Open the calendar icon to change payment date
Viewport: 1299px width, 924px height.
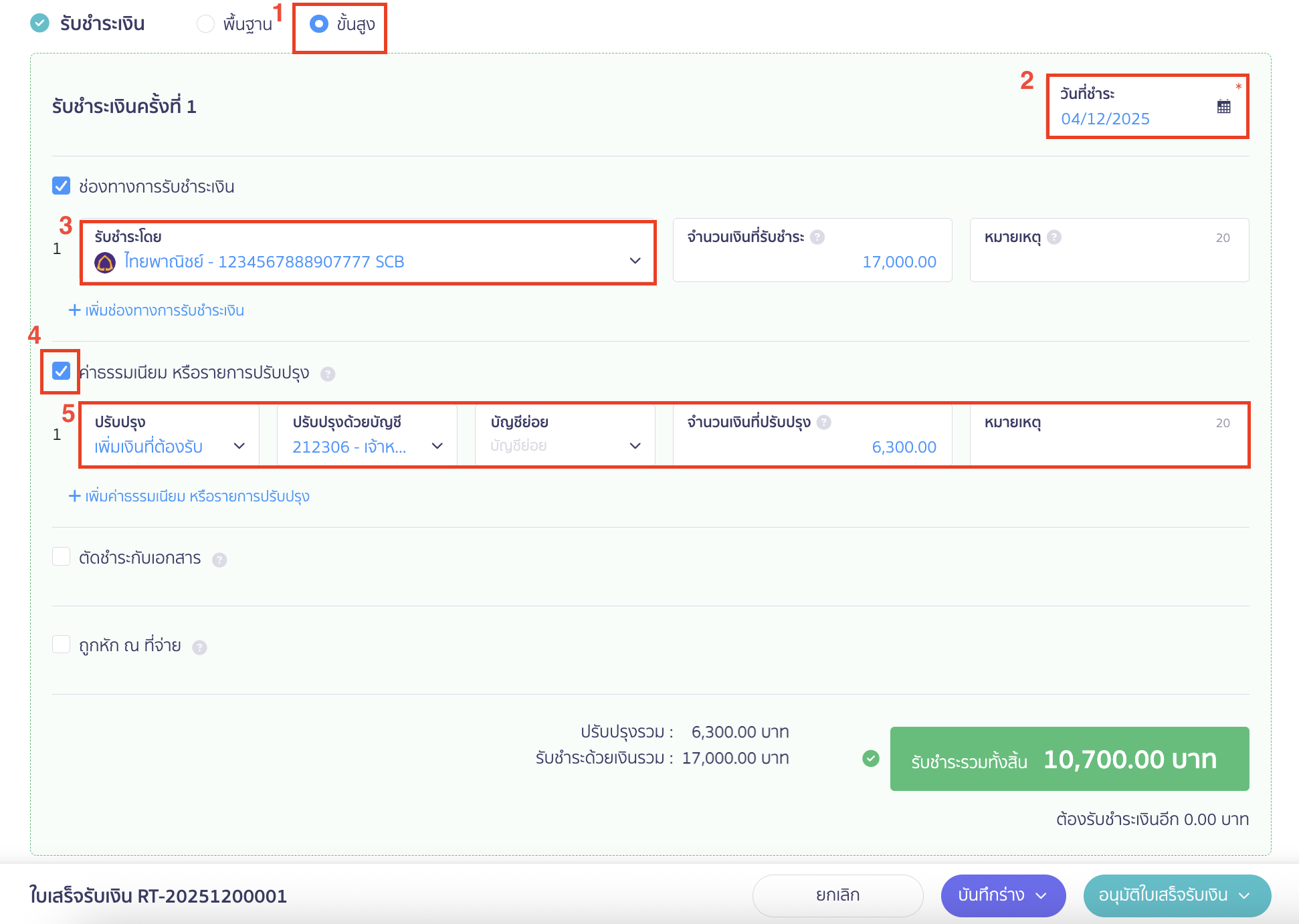(1223, 107)
